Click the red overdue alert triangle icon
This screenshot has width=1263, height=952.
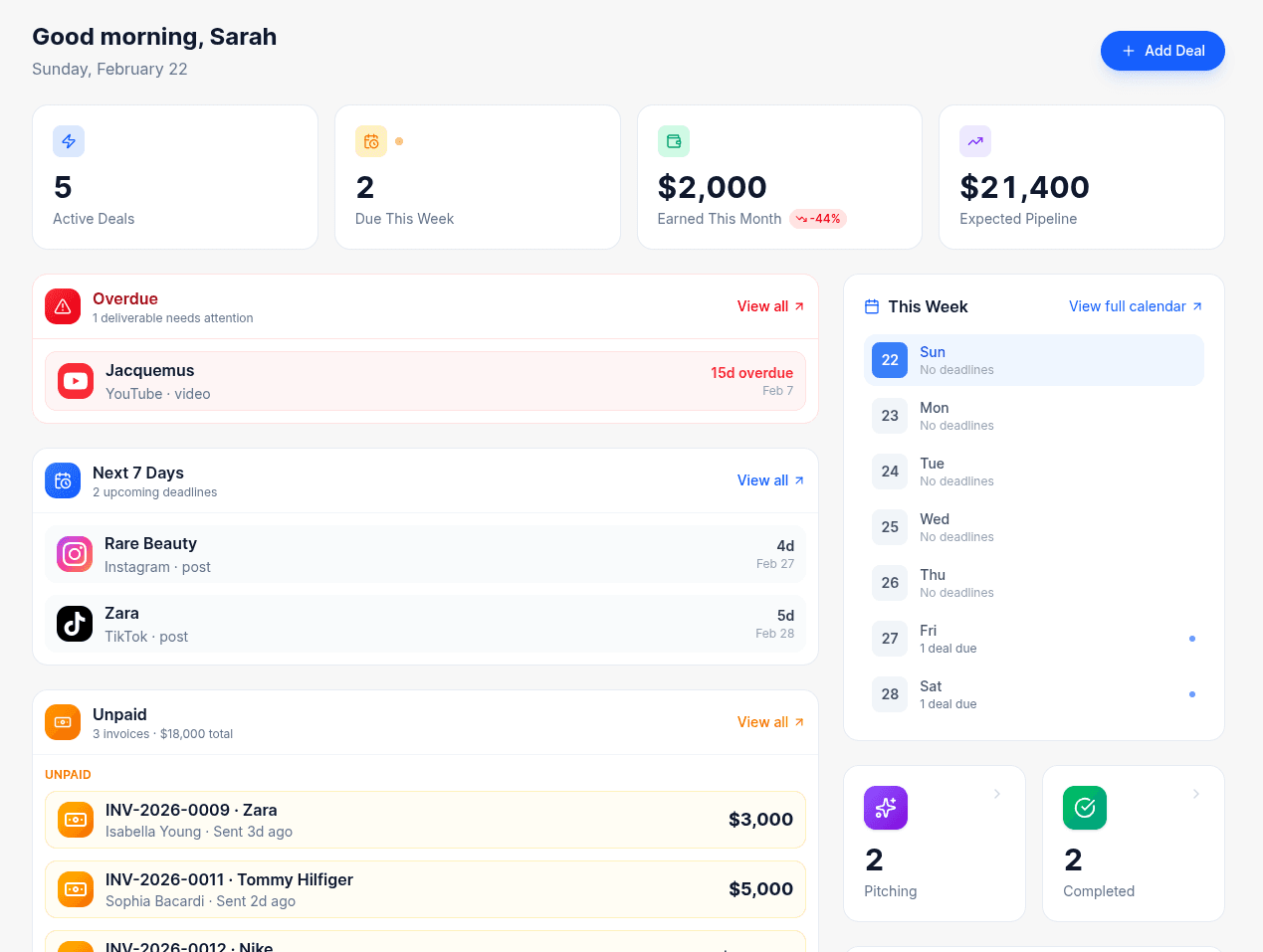tap(63, 306)
